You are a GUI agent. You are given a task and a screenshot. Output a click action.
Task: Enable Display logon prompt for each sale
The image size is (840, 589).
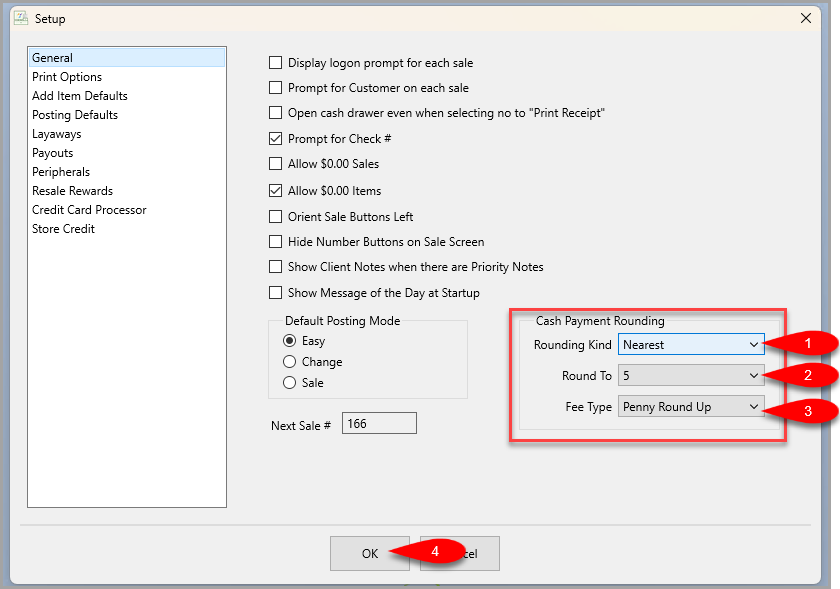pyautogui.click(x=275, y=63)
